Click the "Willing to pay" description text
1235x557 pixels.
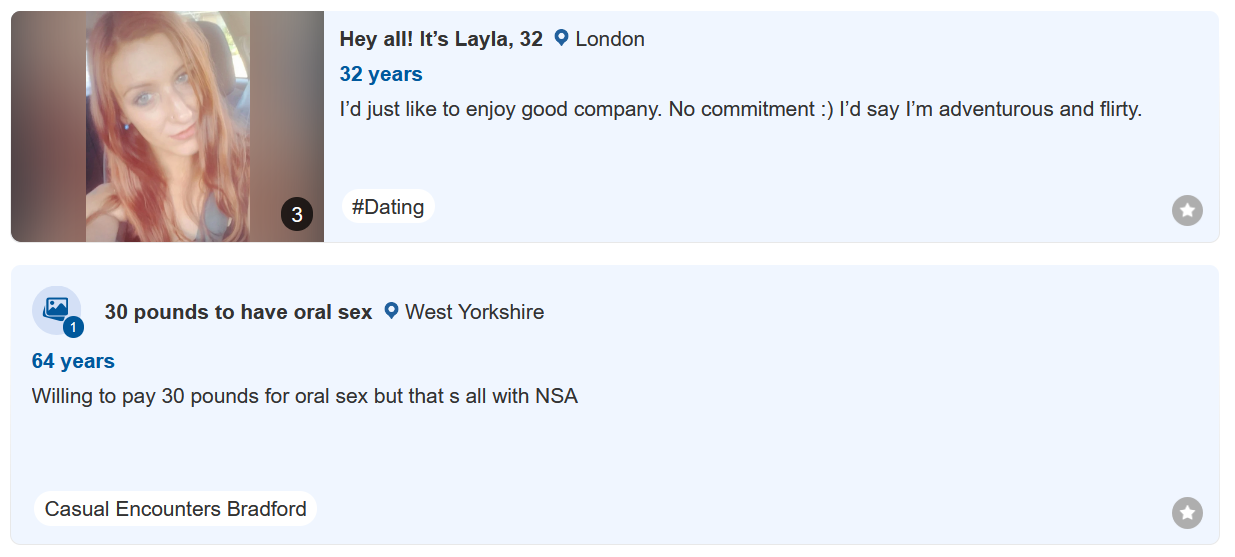(305, 396)
